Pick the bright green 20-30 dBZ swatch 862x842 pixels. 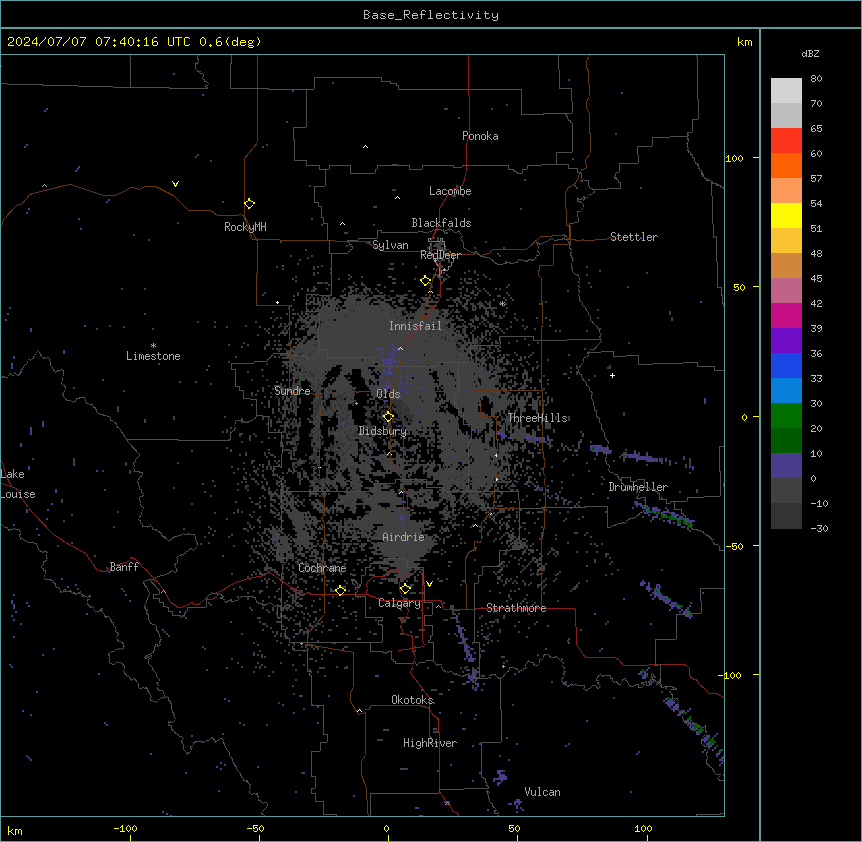(x=786, y=416)
